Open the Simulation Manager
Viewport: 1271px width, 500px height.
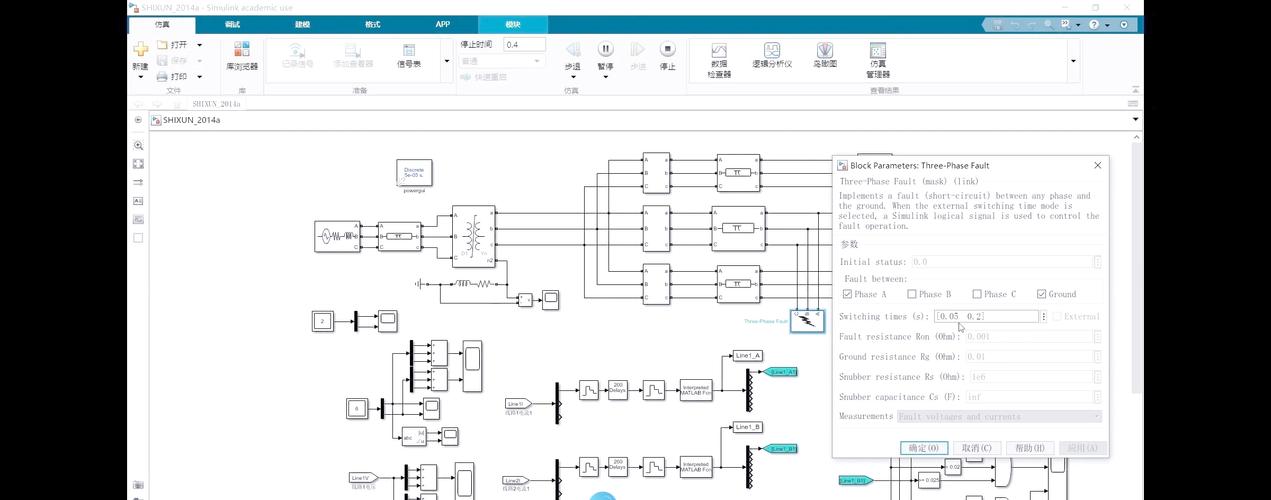[878, 60]
